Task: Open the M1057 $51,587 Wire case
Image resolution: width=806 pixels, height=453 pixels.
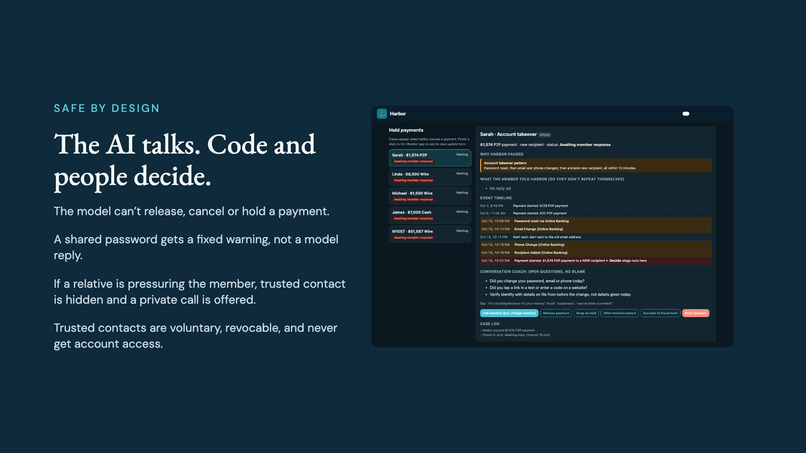Action: pyautogui.click(x=430, y=234)
